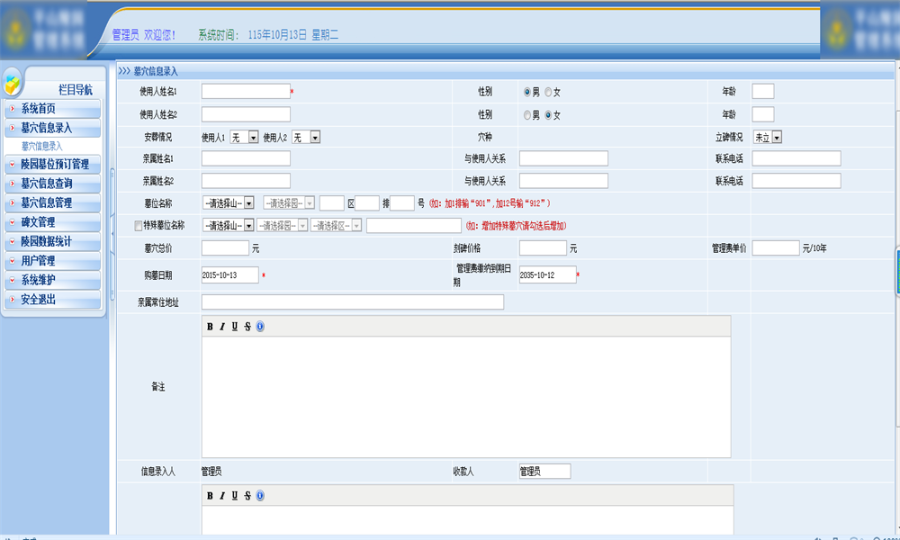
Task: Click the text field in the 特殊墓位名称 row
Action: (x=413, y=226)
